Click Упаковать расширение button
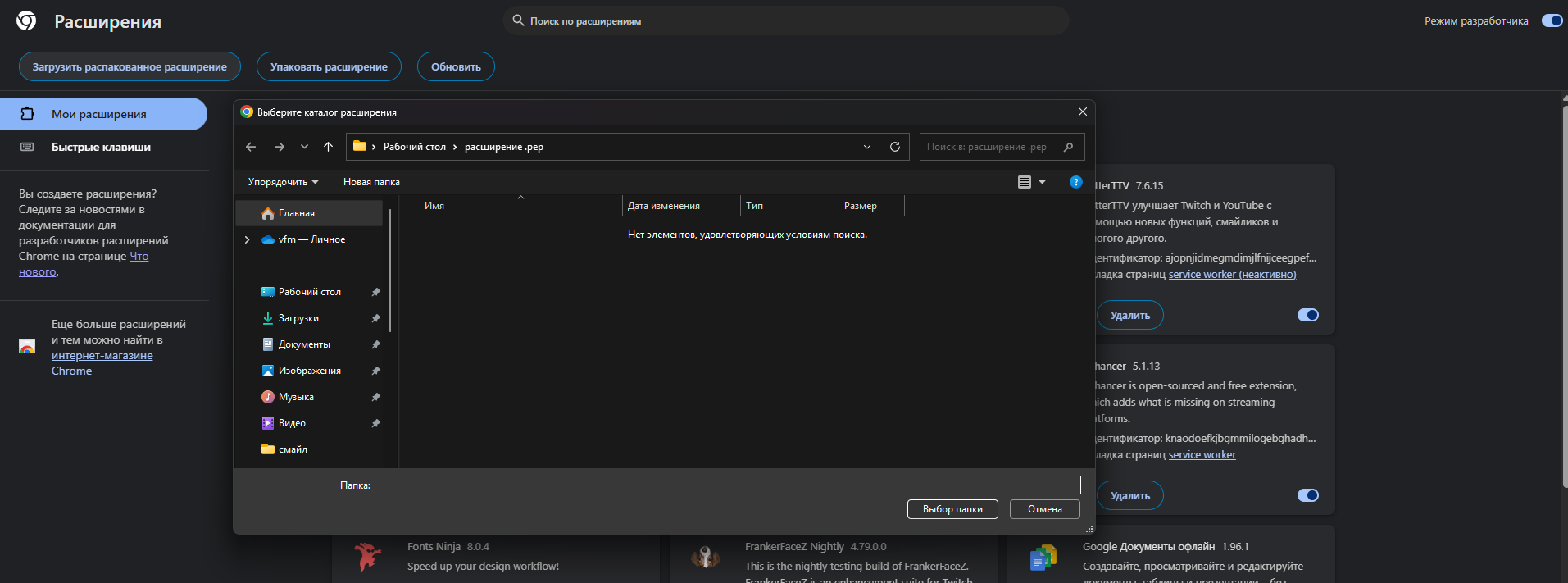Screen dimensions: 1568x583 click(329, 66)
